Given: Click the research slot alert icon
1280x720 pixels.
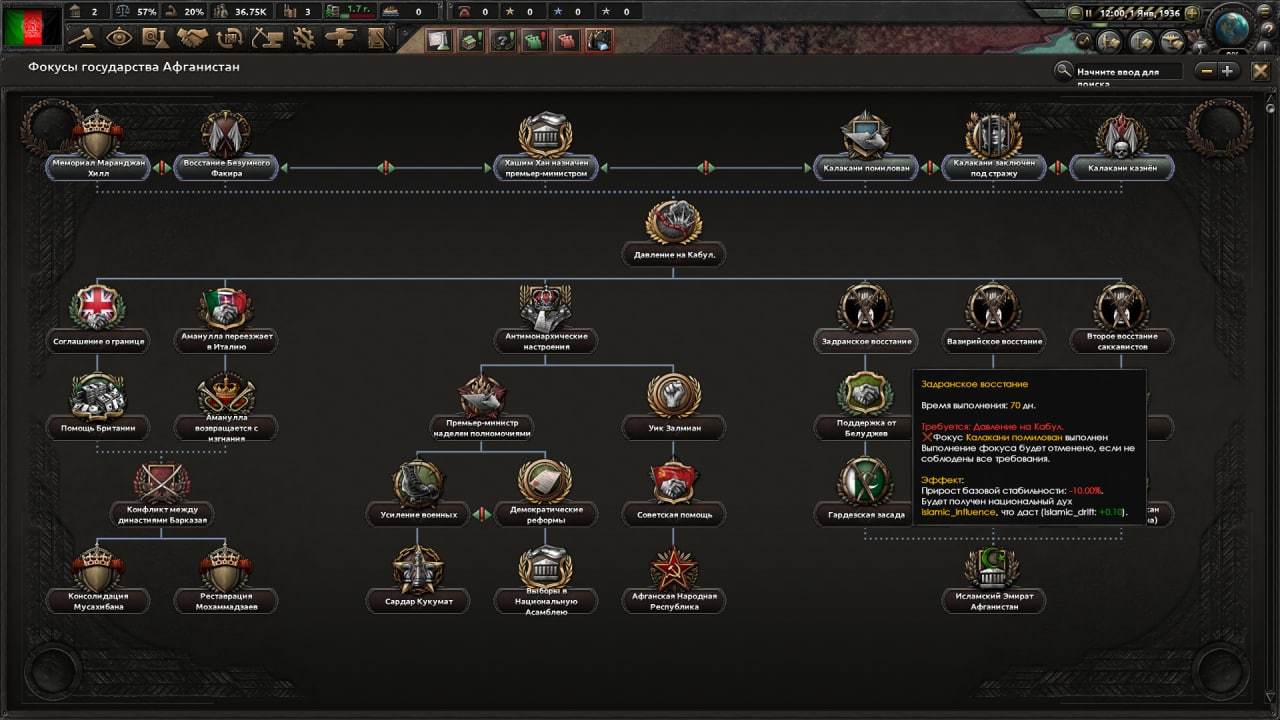Looking at the screenshot, I should pos(438,40).
